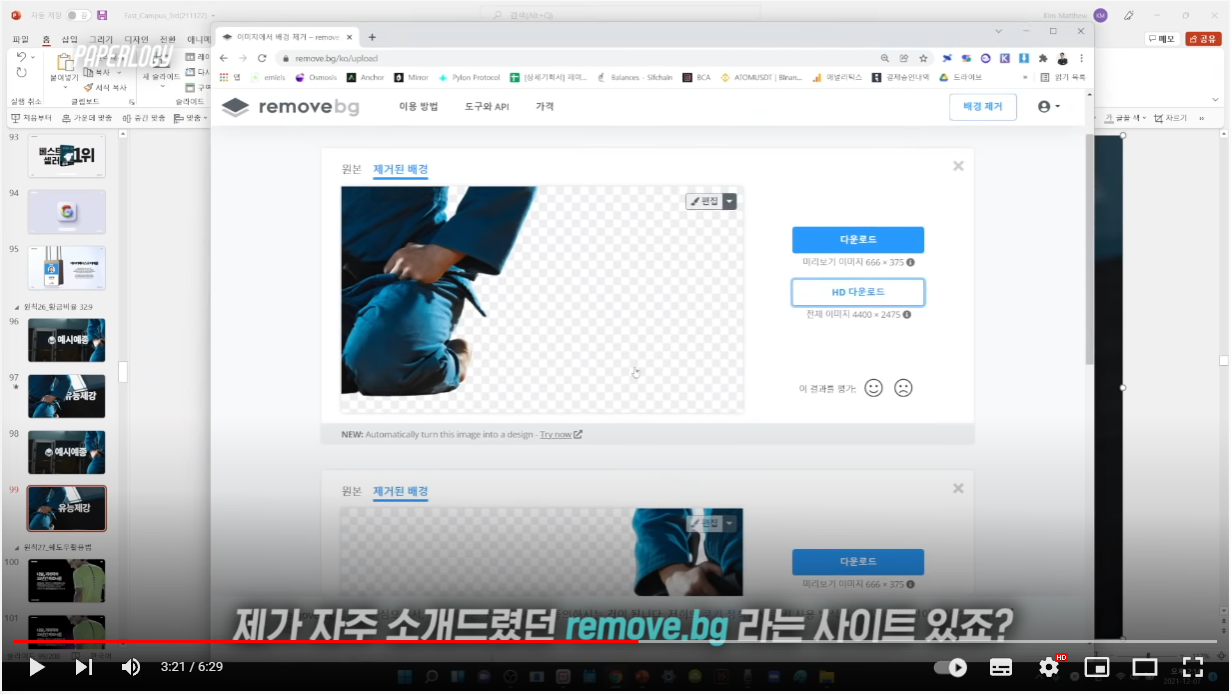Open Chrome three-dot menu
The image size is (1231, 694).
click(x=1081, y=58)
